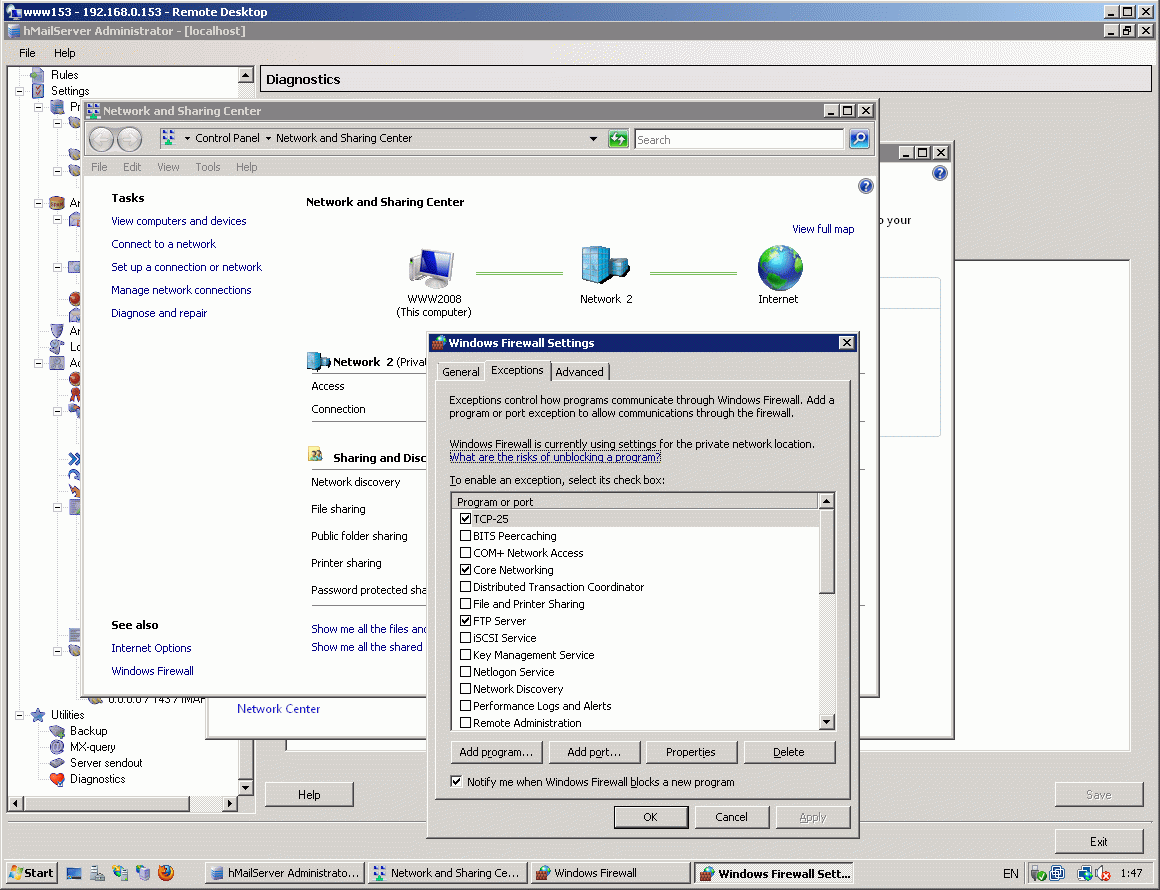This screenshot has width=1160, height=890.
Task: Toggle Core Networking checkbox
Action: pyautogui.click(x=465, y=570)
